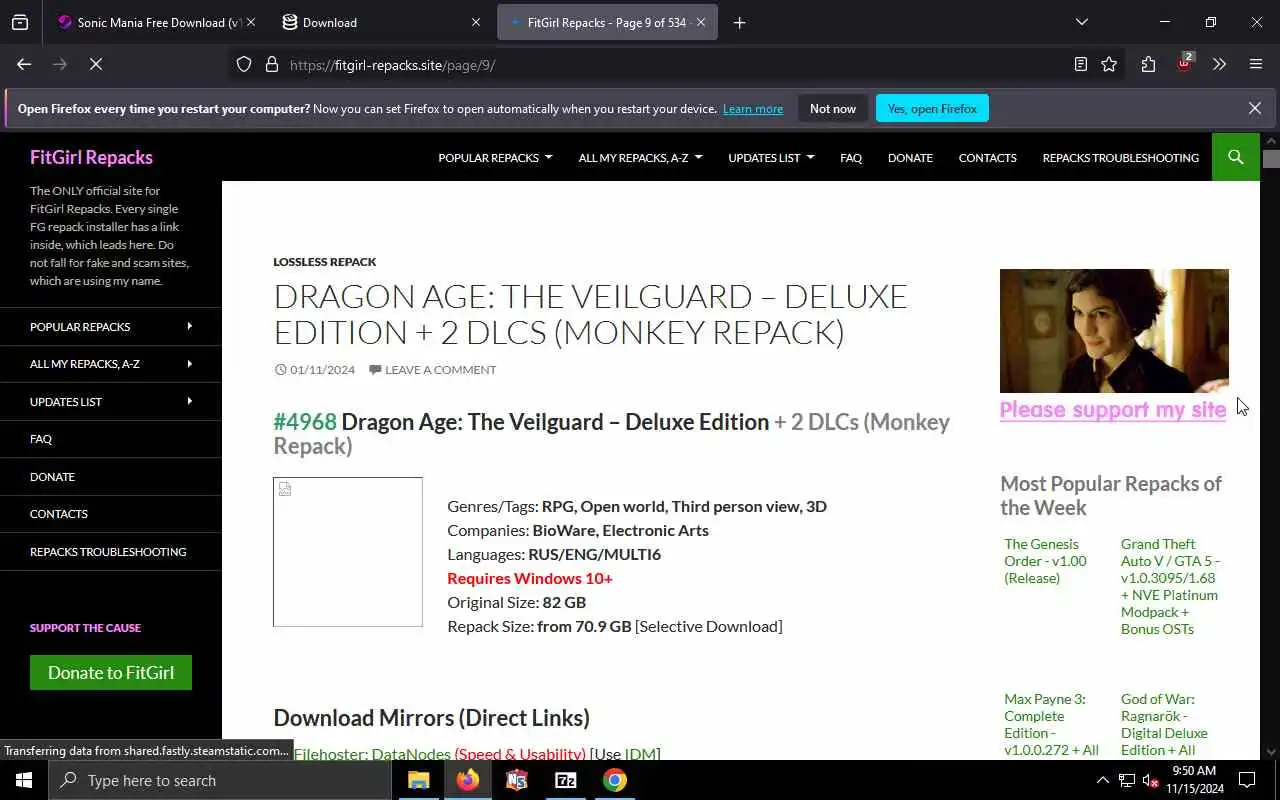Open God of War Ragnarök repack link

(x=1164, y=724)
